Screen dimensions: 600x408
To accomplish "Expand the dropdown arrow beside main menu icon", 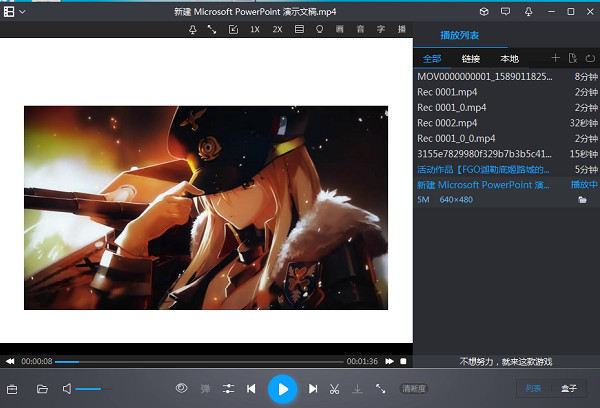I will pyautogui.click(x=22, y=12).
